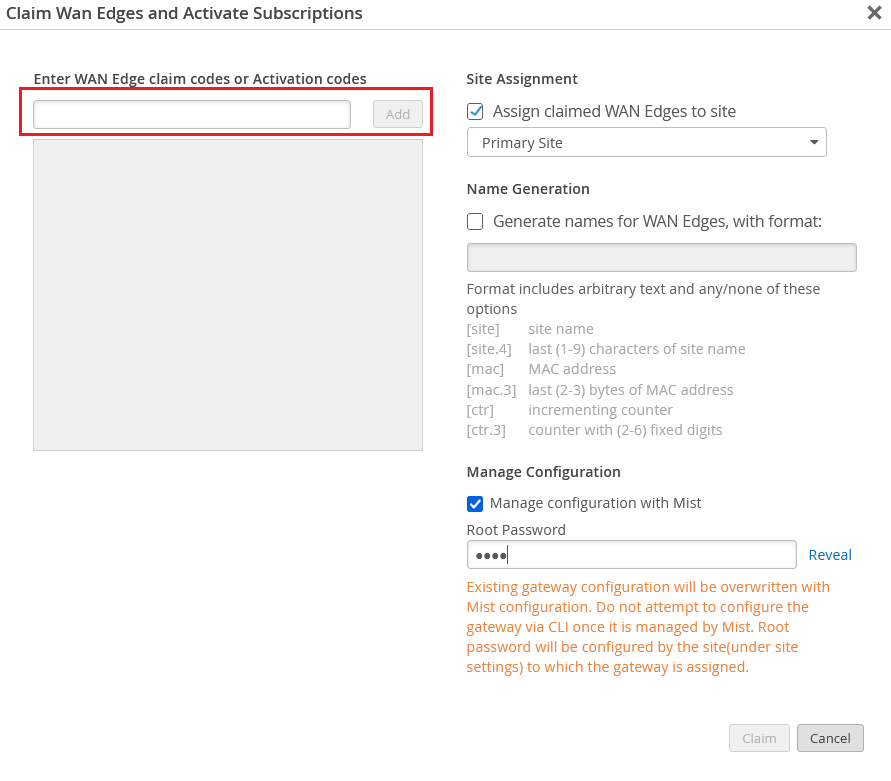Cancel the claim dialog
The height and width of the screenshot is (781, 891).
coord(830,738)
